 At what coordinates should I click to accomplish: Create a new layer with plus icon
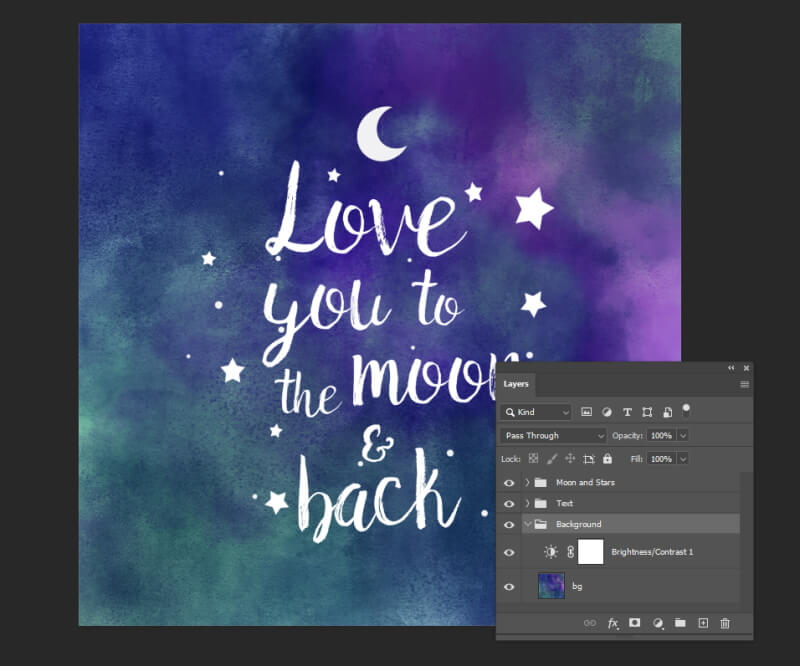click(703, 623)
